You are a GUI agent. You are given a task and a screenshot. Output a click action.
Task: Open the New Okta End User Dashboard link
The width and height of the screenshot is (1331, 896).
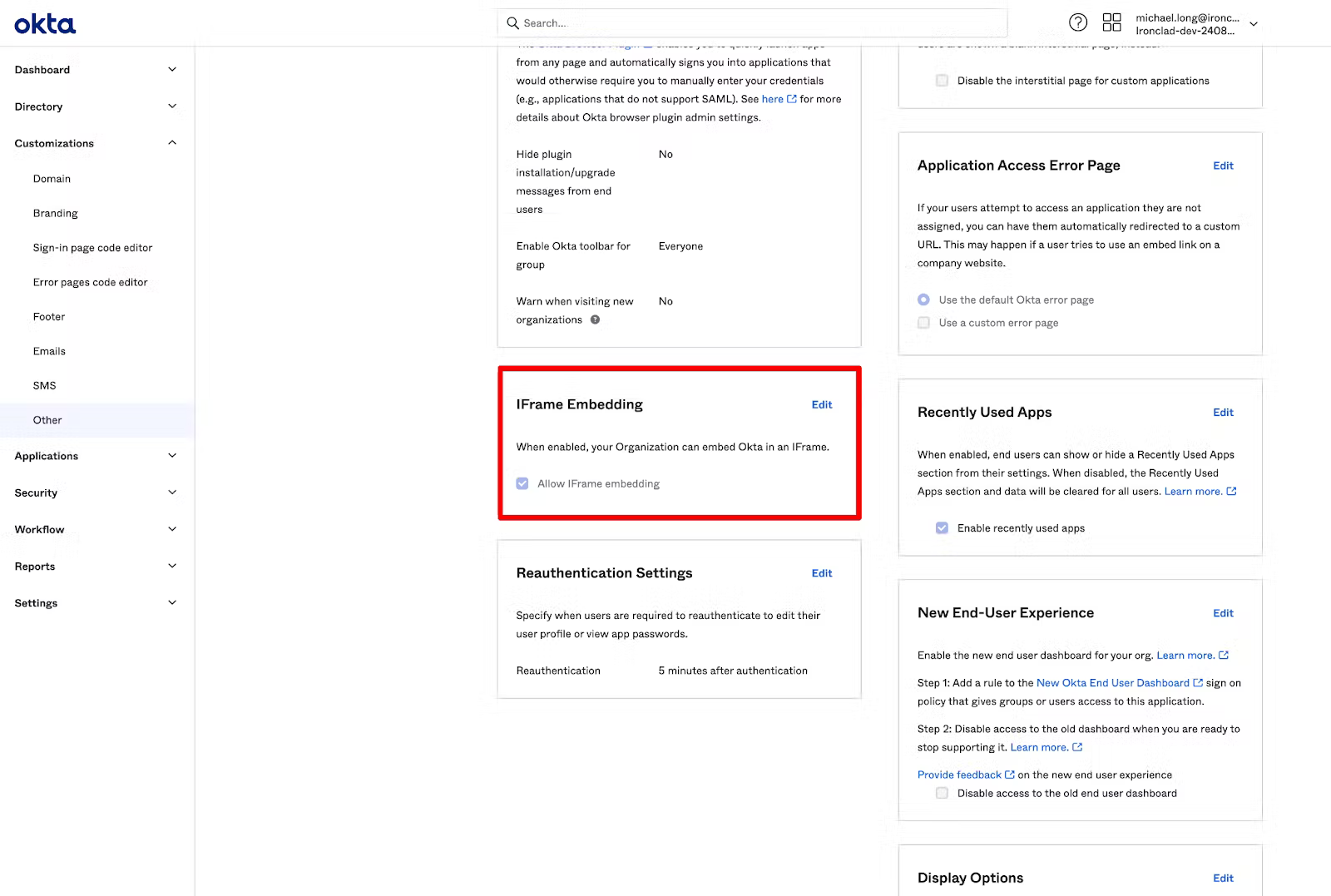1113,683
